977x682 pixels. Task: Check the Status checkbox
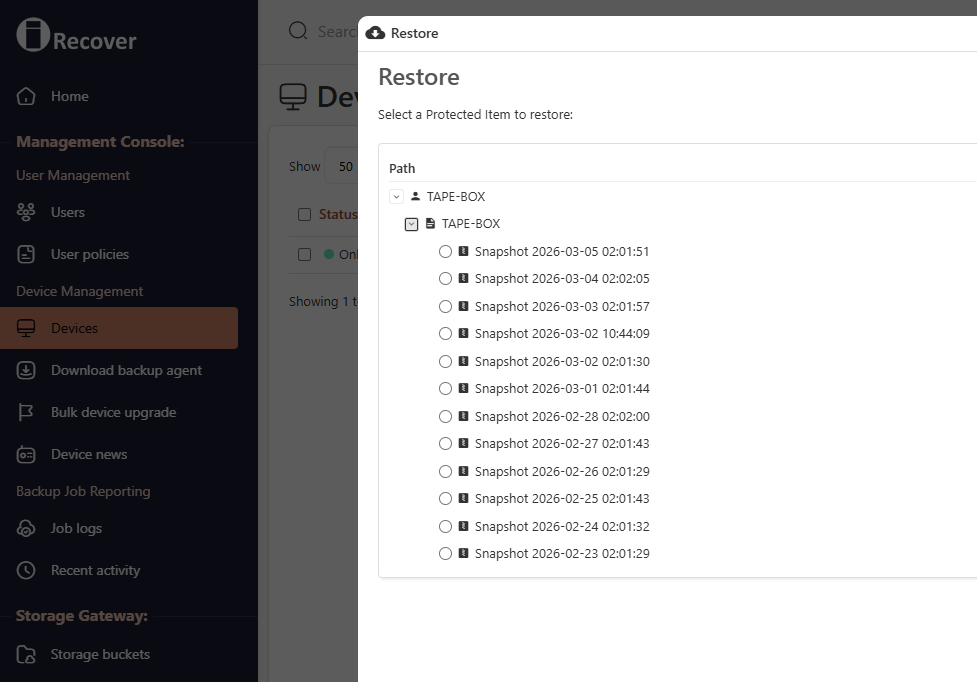click(305, 214)
